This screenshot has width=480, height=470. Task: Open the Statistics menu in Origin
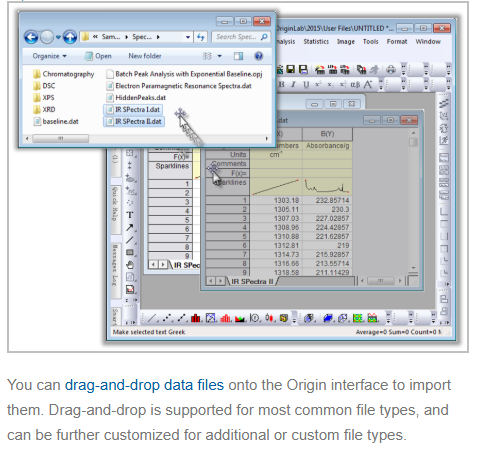(316, 42)
